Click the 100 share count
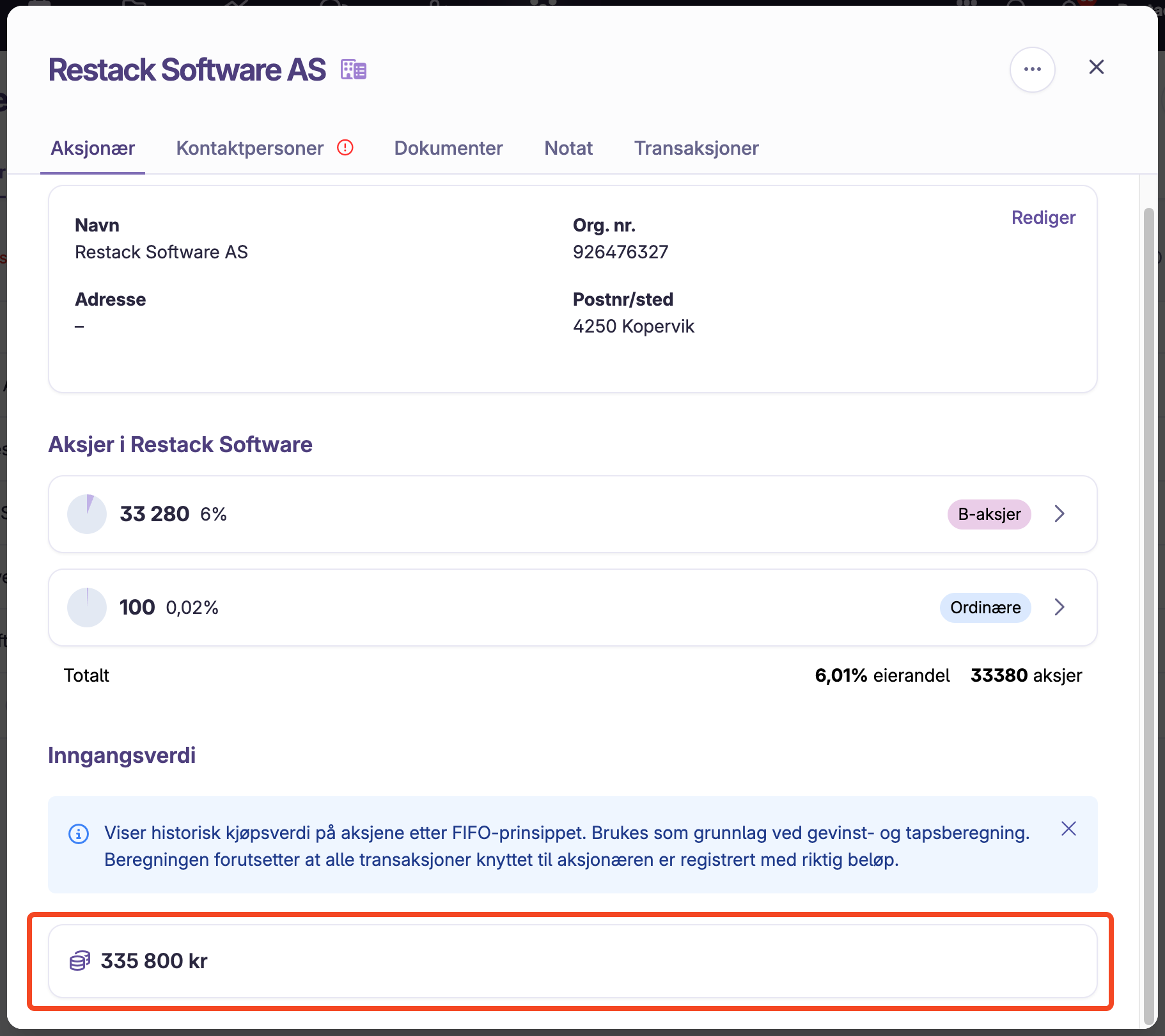 point(137,607)
